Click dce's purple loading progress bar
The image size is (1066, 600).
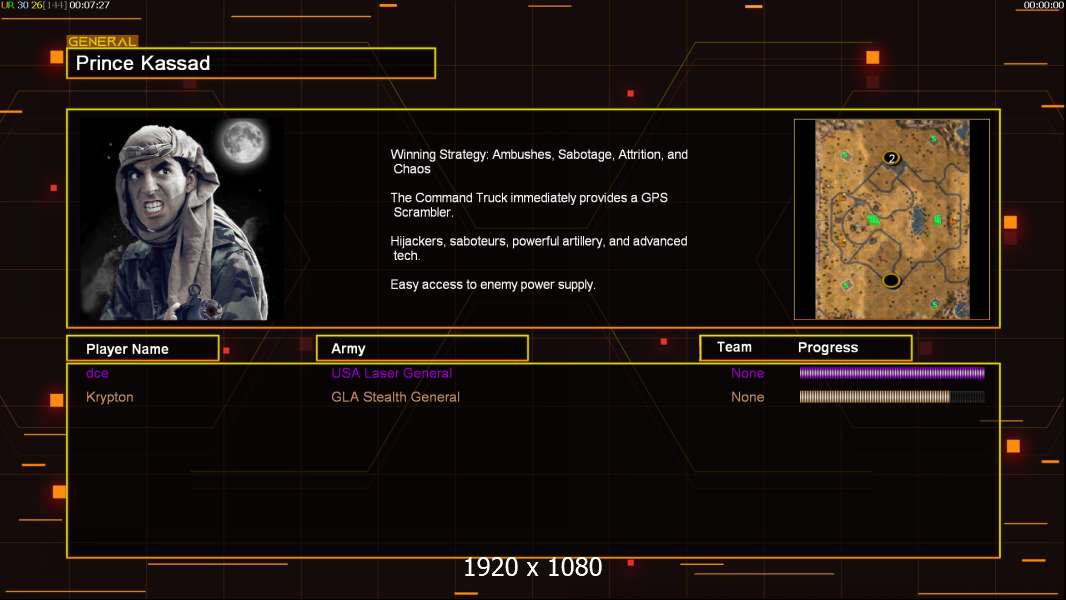[x=892, y=372]
